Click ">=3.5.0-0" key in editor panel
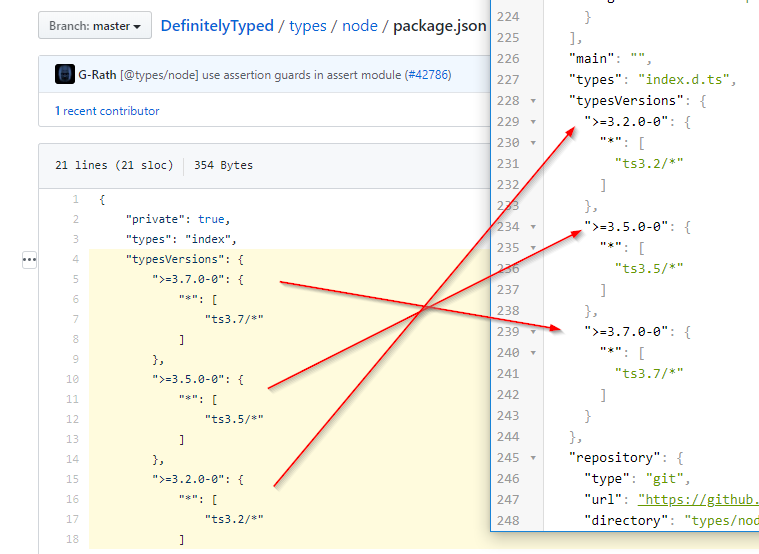The width and height of the screenshot is (759, 554). [626, 227]
